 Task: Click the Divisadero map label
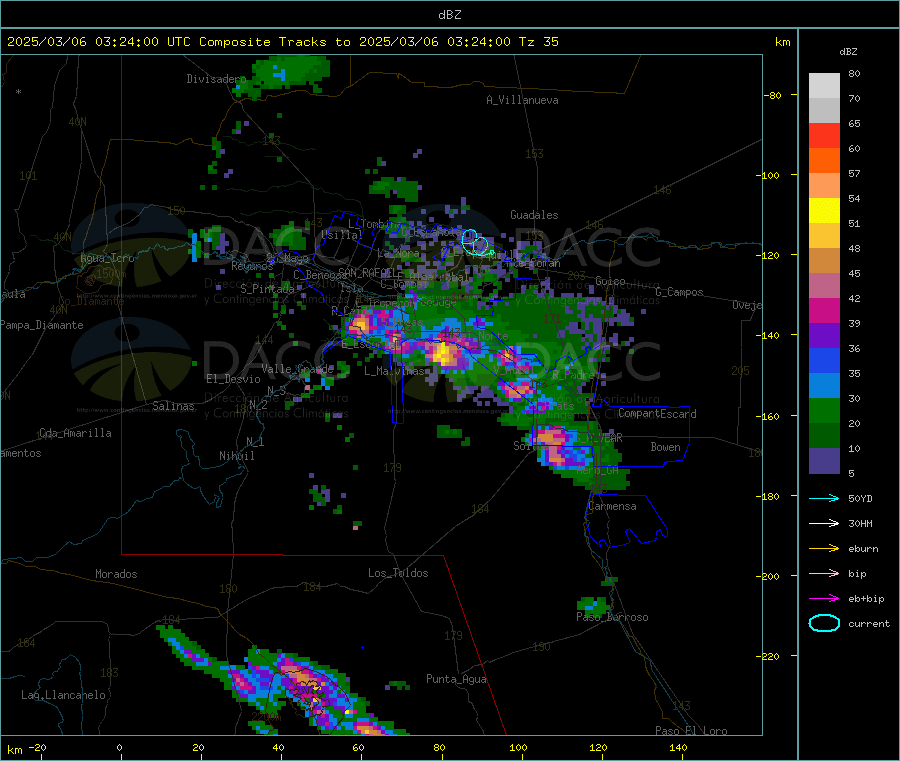216,79
